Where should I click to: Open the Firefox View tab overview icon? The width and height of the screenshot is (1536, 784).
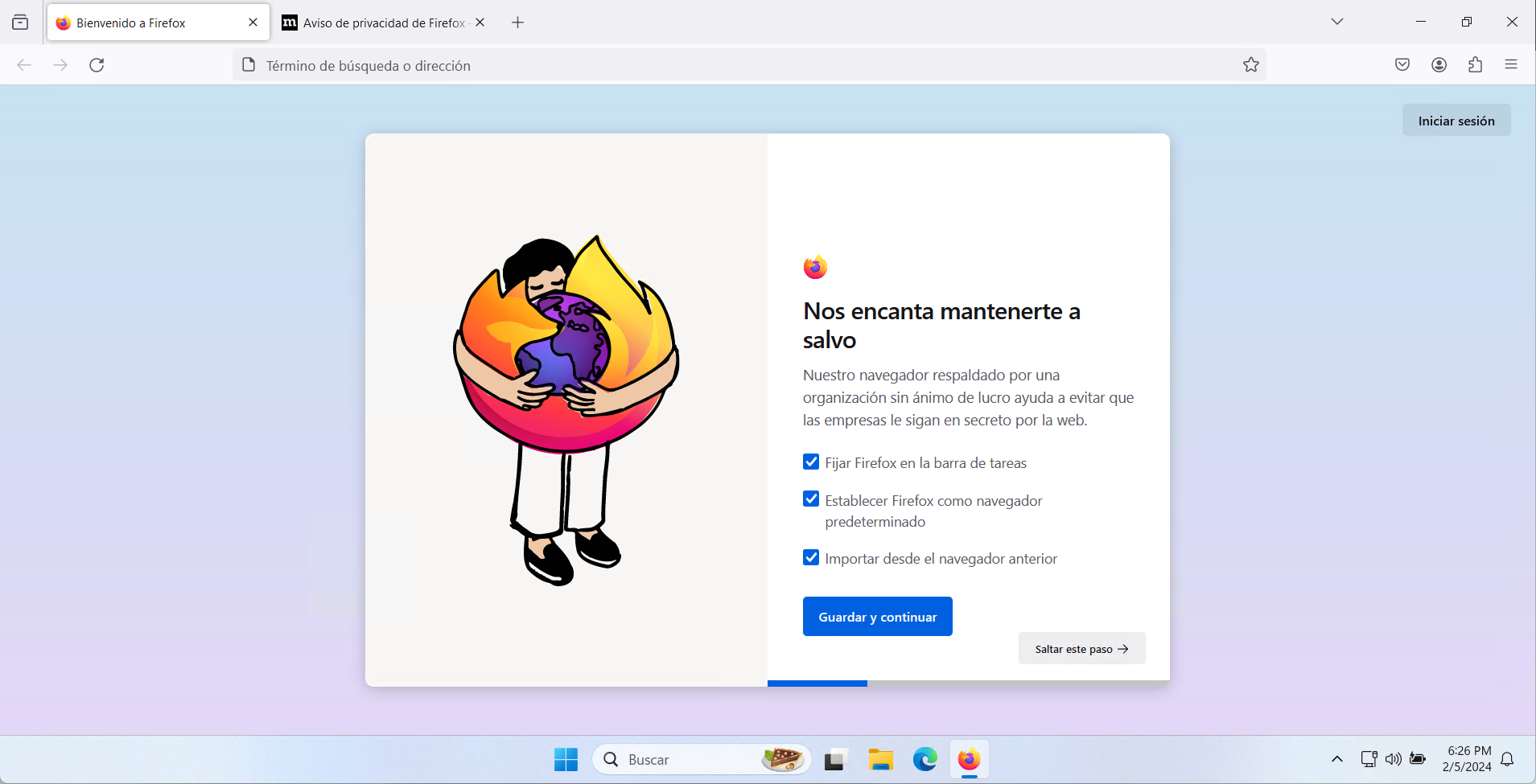click(20, 23)
